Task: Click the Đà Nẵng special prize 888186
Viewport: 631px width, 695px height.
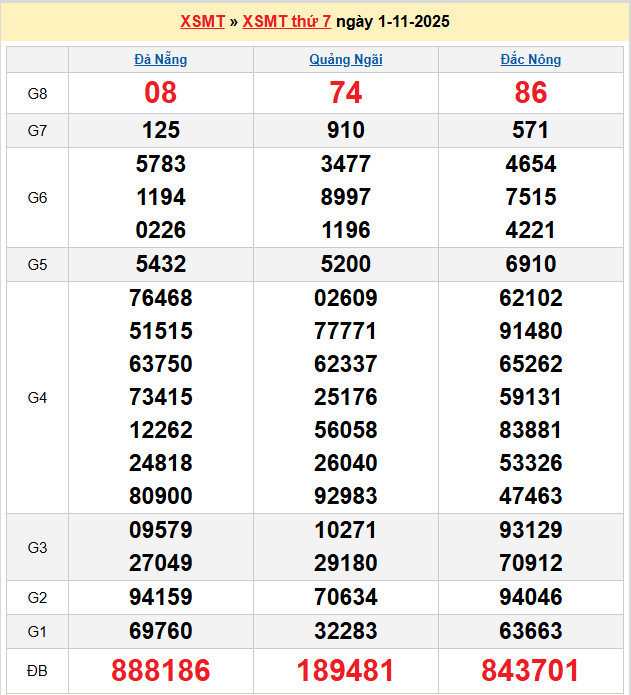Action: (160, 670)
